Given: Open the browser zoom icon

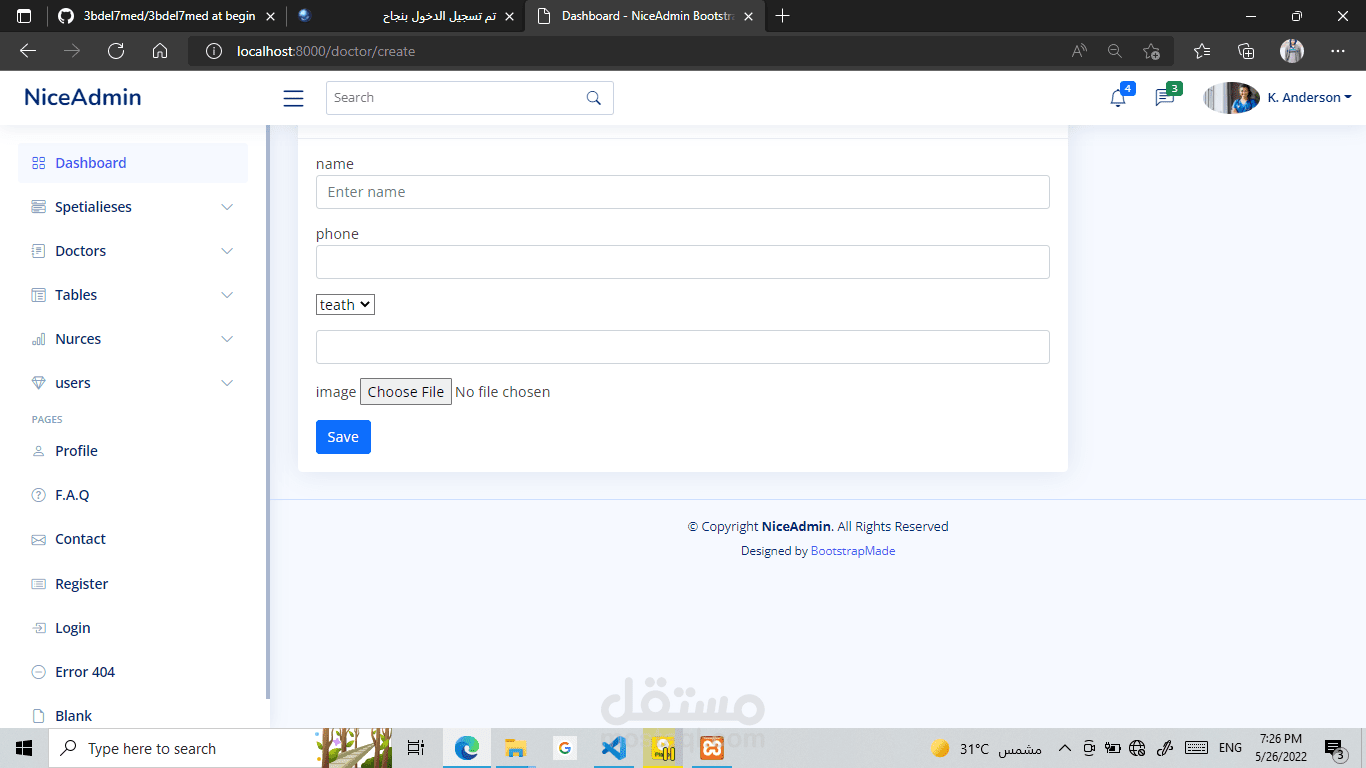Looking at the screenshot, I should (1115, 51).
